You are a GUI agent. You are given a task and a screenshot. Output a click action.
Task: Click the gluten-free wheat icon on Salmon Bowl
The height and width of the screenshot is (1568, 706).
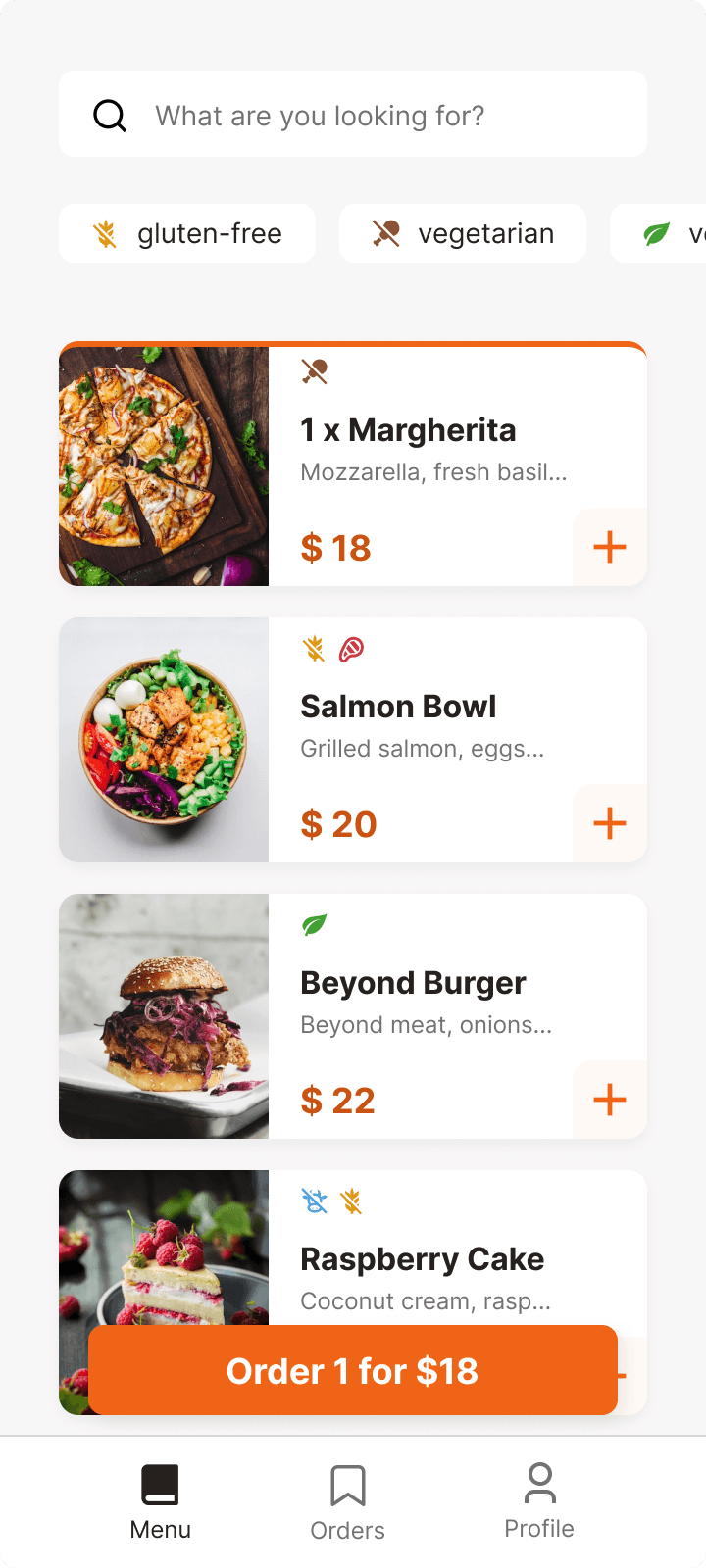pos(314,648)
